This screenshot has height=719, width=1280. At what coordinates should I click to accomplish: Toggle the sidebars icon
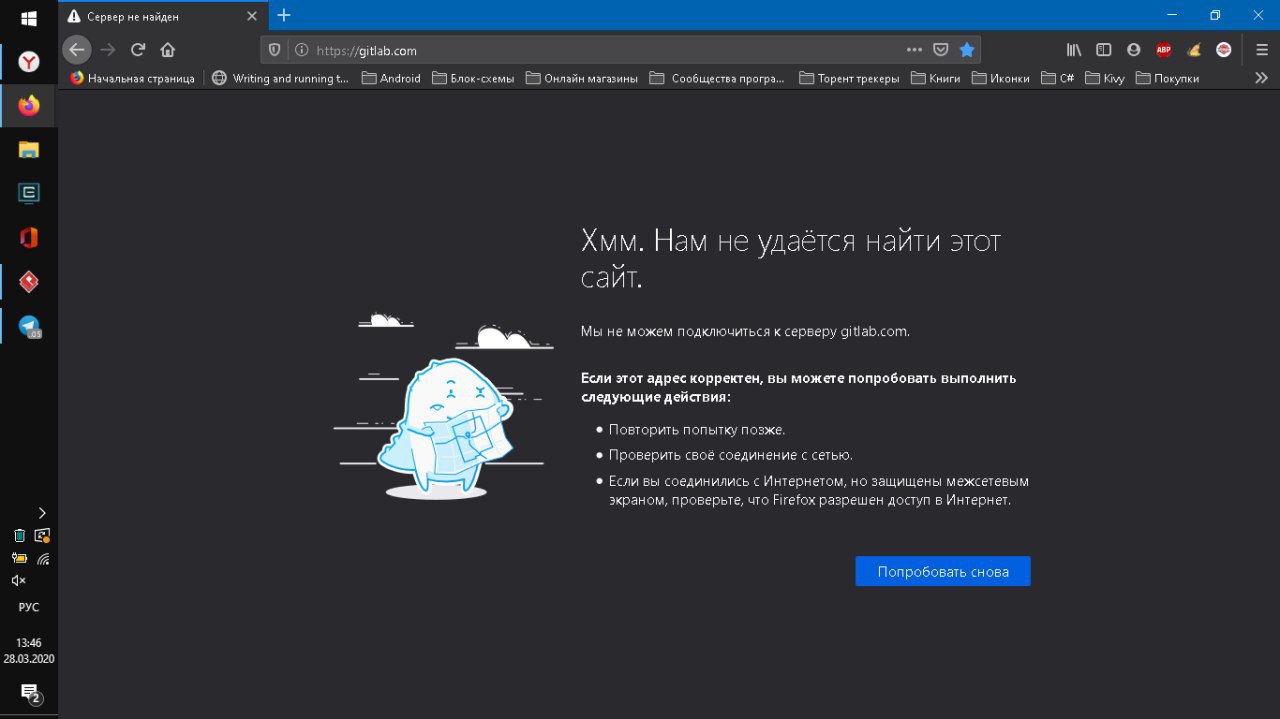pyautogui.click(x=1104, y=50)
